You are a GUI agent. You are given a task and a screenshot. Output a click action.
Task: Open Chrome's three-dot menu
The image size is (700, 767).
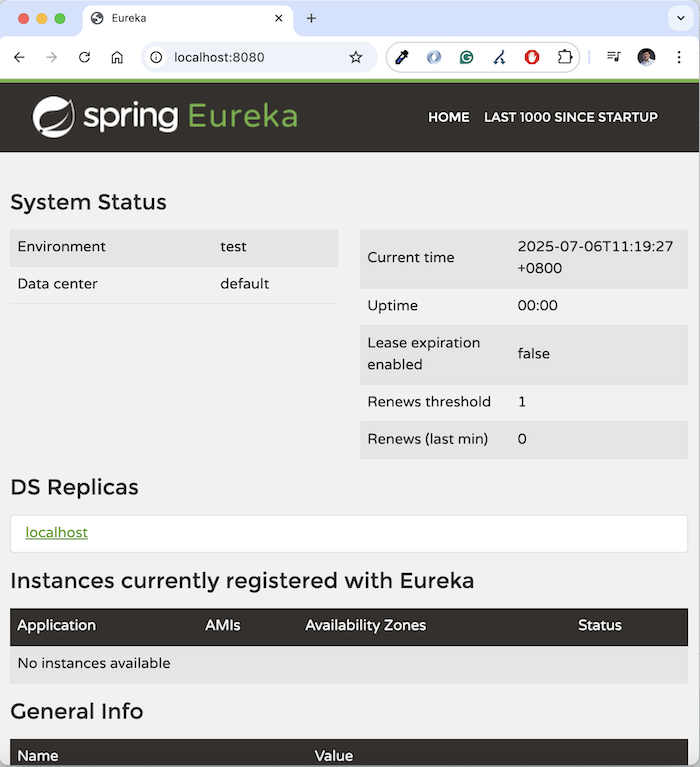[679, 57]
